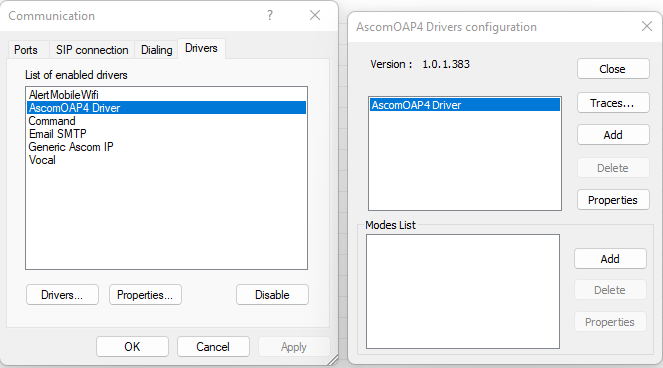Cancel the Communication dialog

pyautogui.click(x=213, y=346)
